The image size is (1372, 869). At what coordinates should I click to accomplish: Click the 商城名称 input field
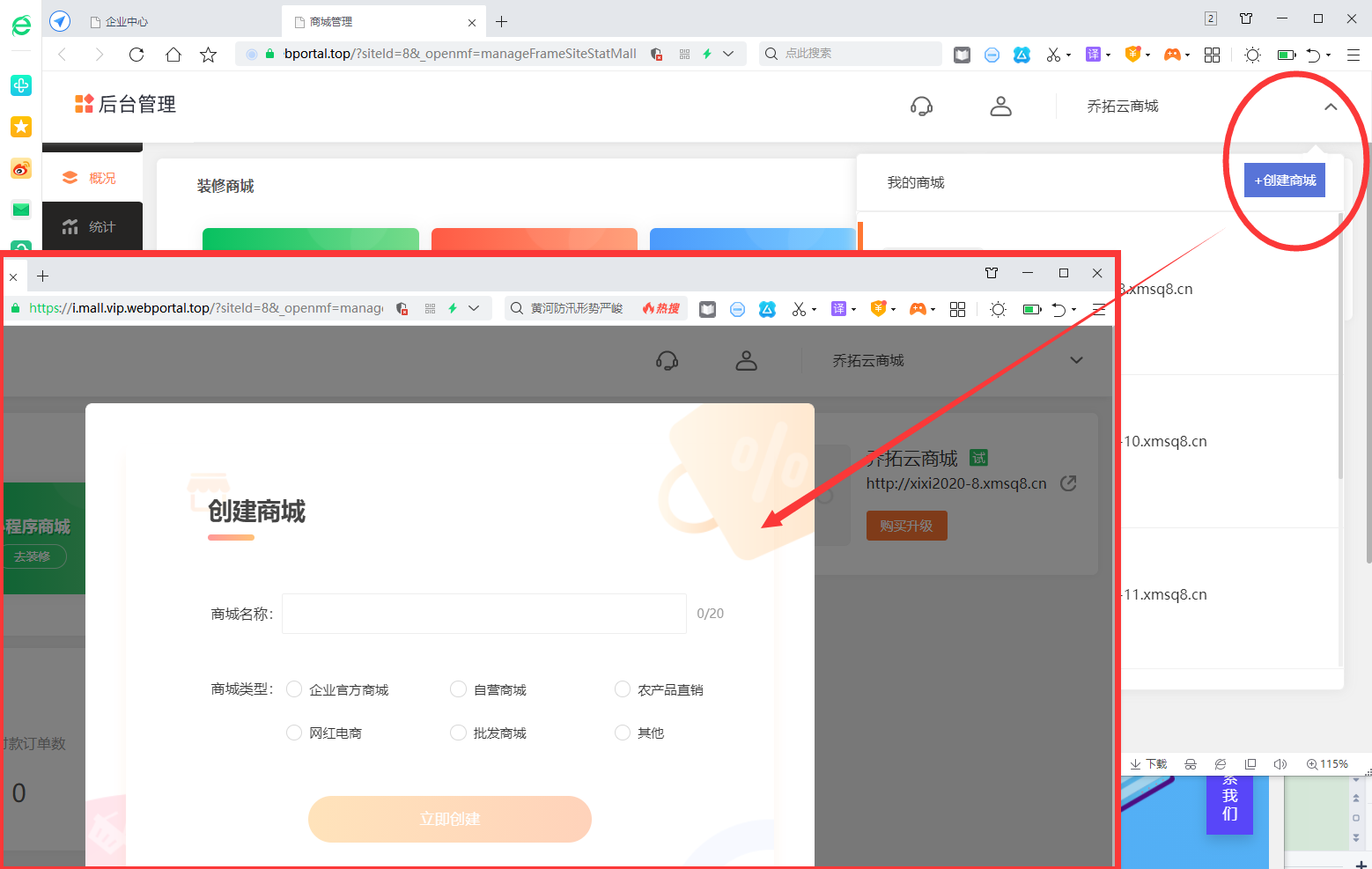[x=484, y=614]
